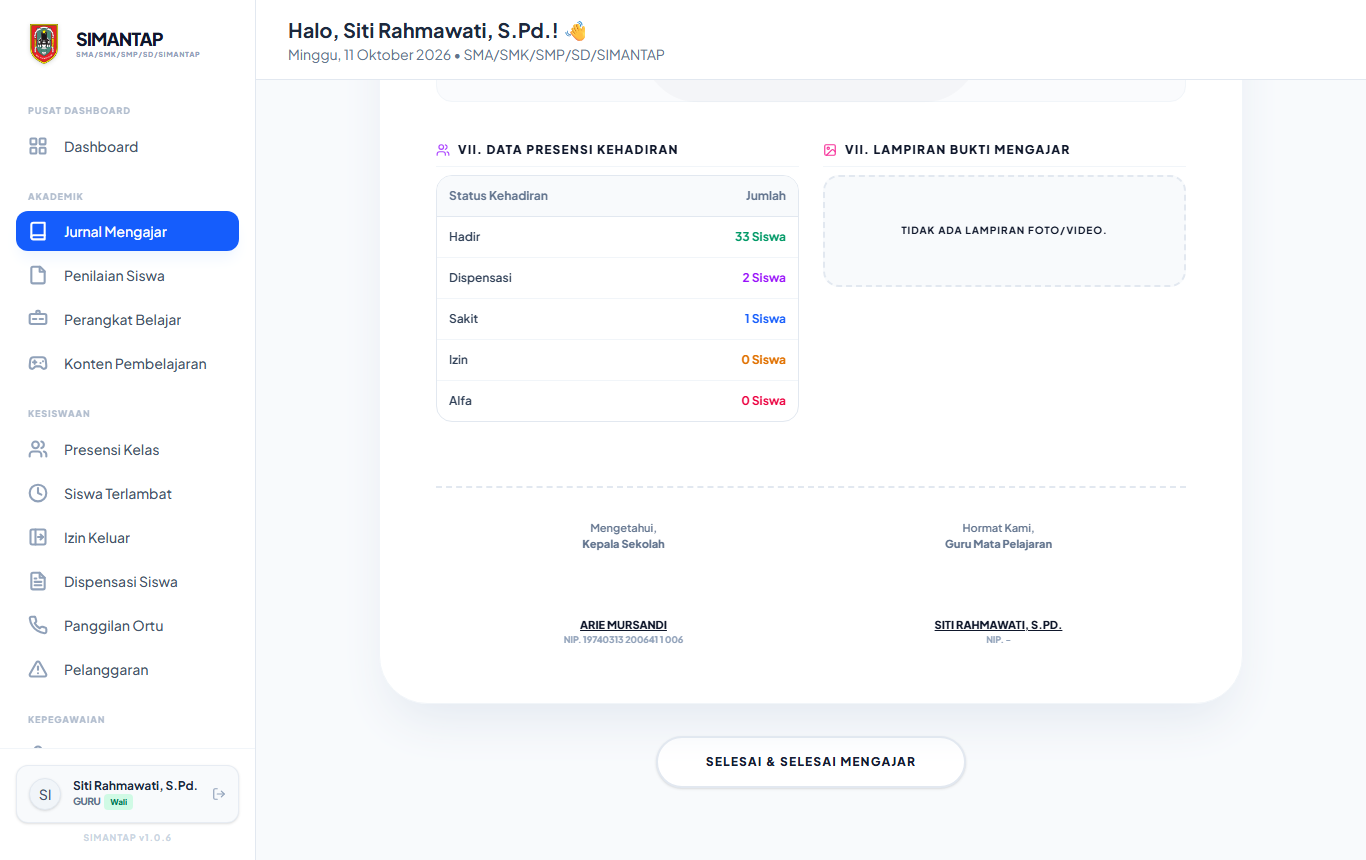Image resolution: width=1366 pixels, height=860 pixels.
Task: Click the Jurnal Mengajar book icon
Action: click(38, 231)
